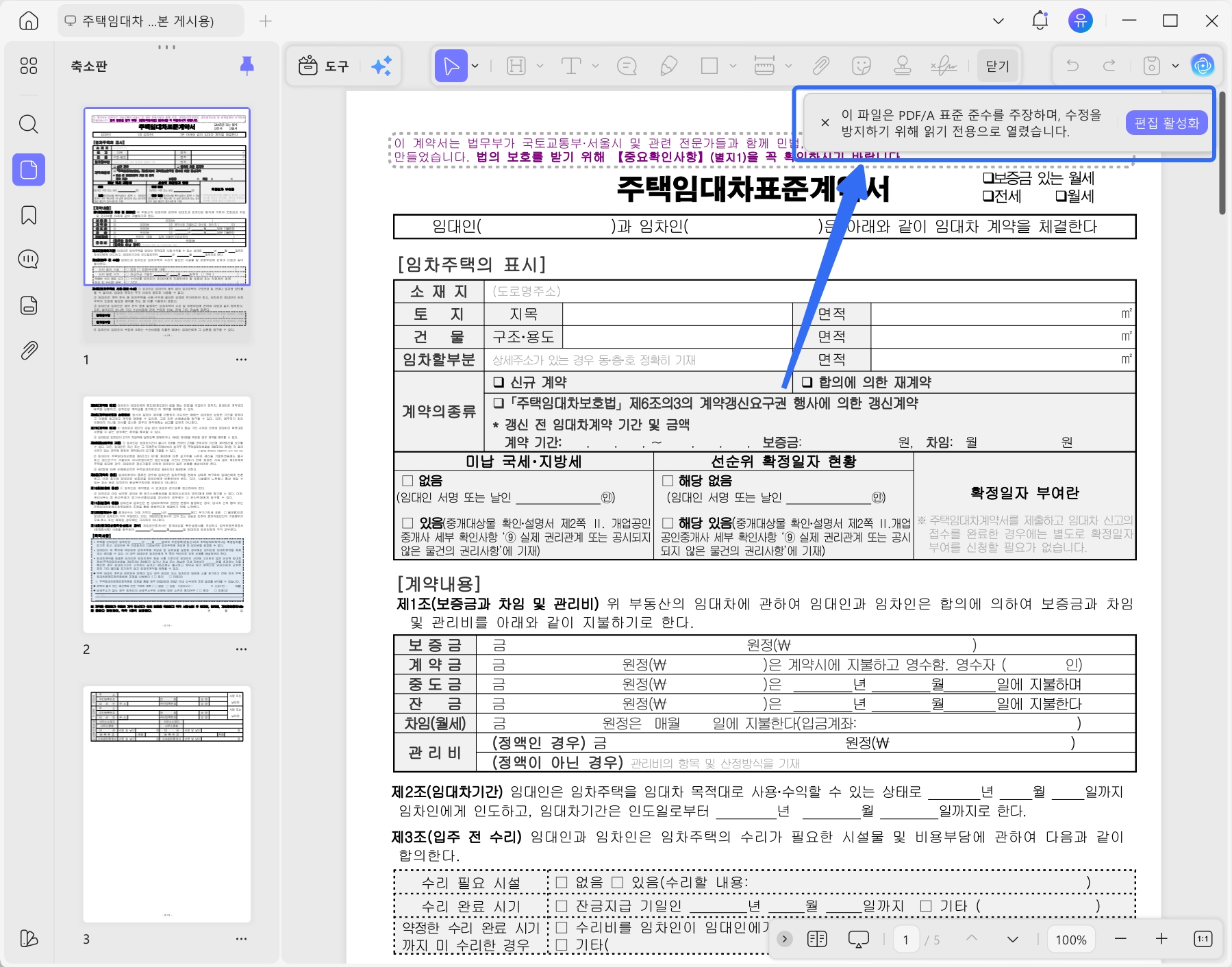This screenshot has width=1232, height=967.
Task: Add a comment note bubble
Action: [x=627, y=66]
